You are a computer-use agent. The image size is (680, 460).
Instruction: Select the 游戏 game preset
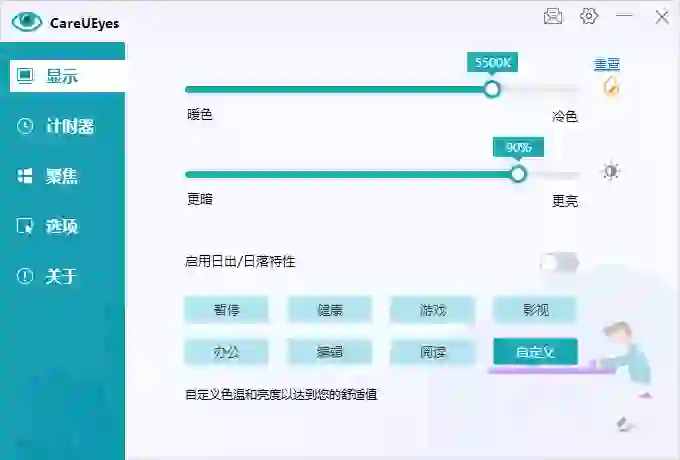click(432, 310)
